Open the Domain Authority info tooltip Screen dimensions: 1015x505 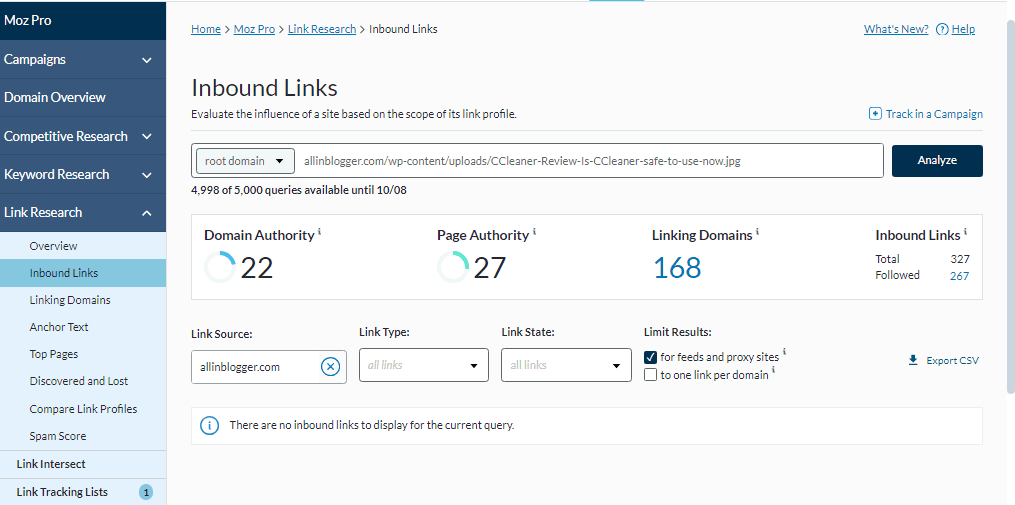320,230
